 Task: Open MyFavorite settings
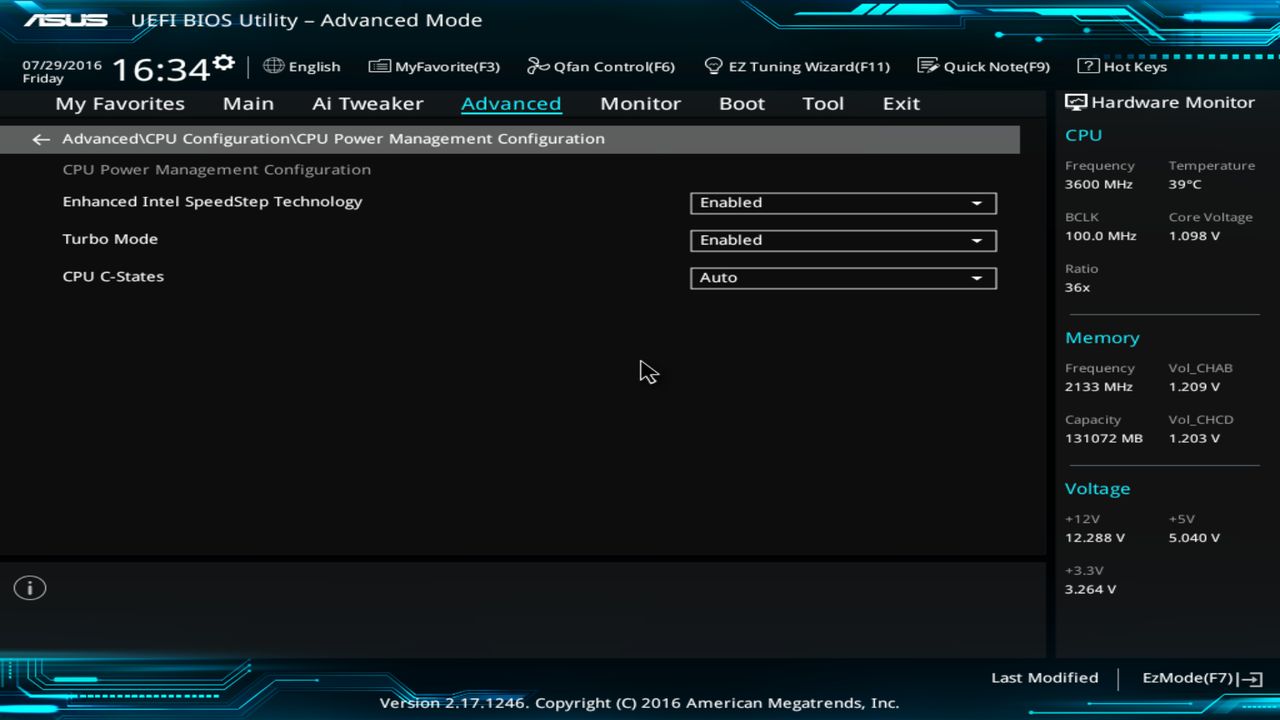tap(433, 66)
